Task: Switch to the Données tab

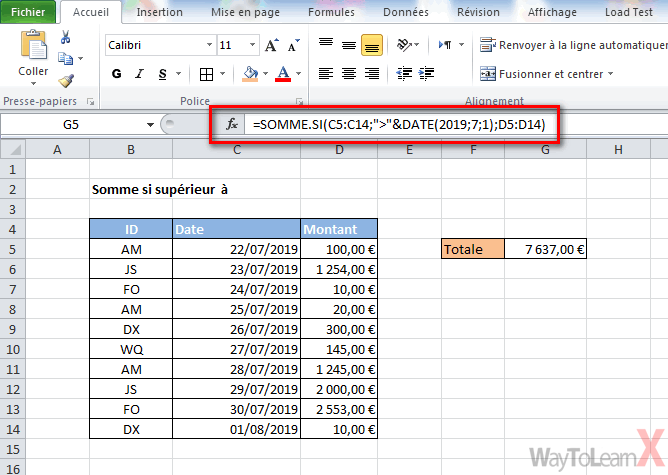Action: point(406,12)
